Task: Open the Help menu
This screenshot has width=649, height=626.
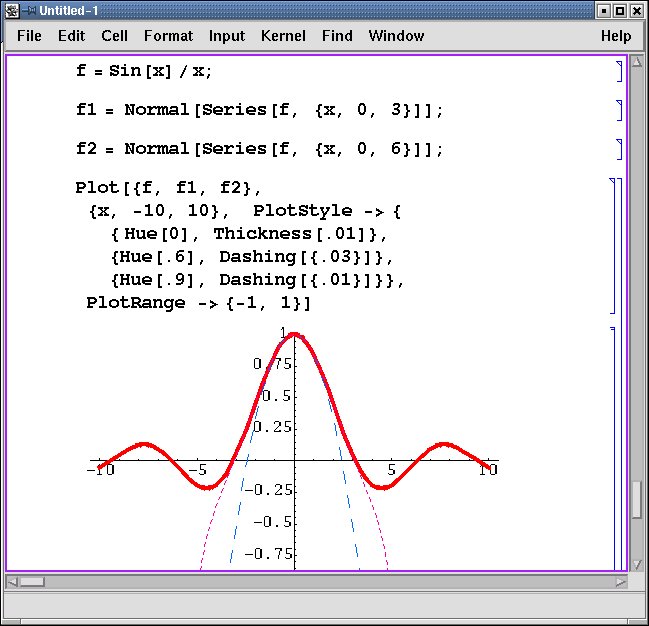Action: [x=616, y=36]
